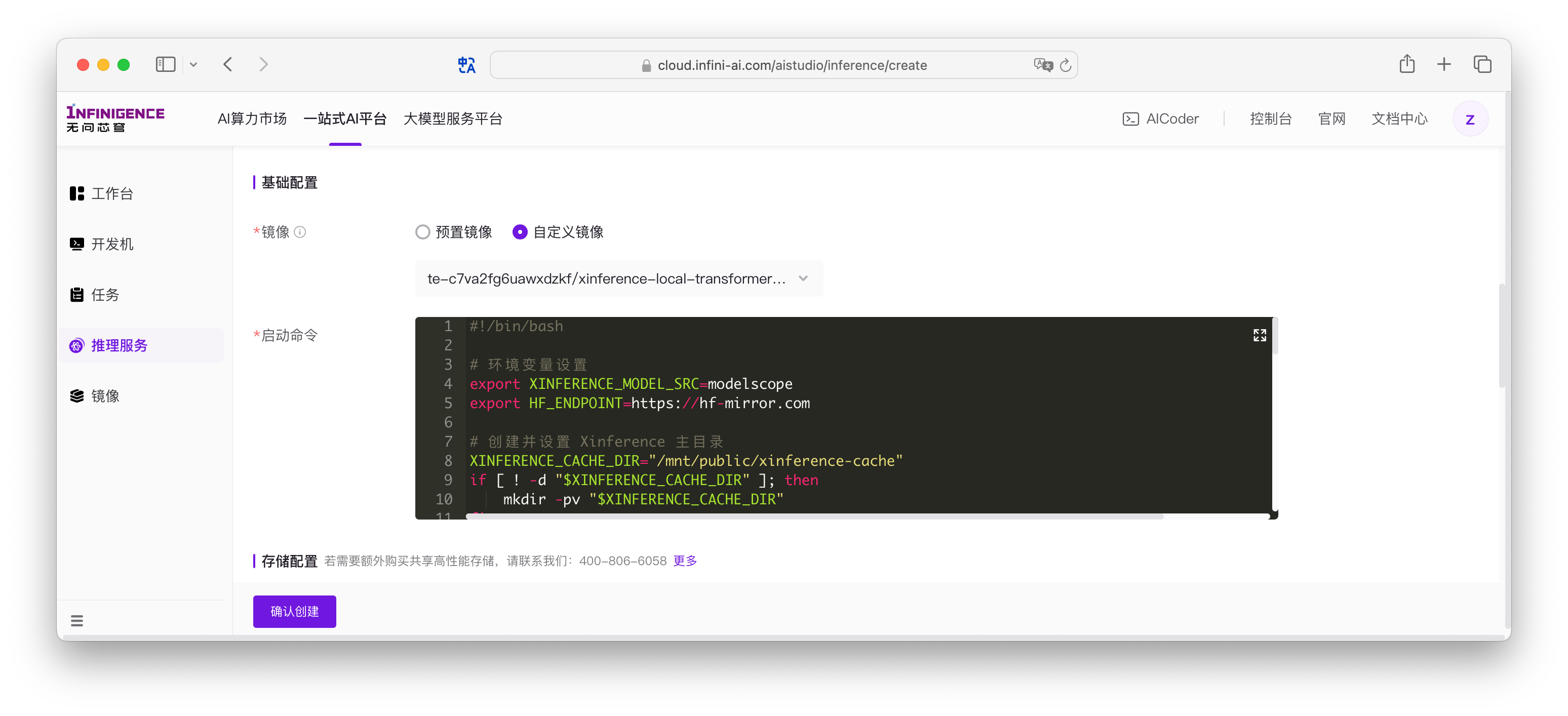The width and height of the screenshot is (1568, 716).
Task: Click the XINFERENCE_CACHE_DIR assignment line
Action: pyautogui.click(x=686, y=461)
